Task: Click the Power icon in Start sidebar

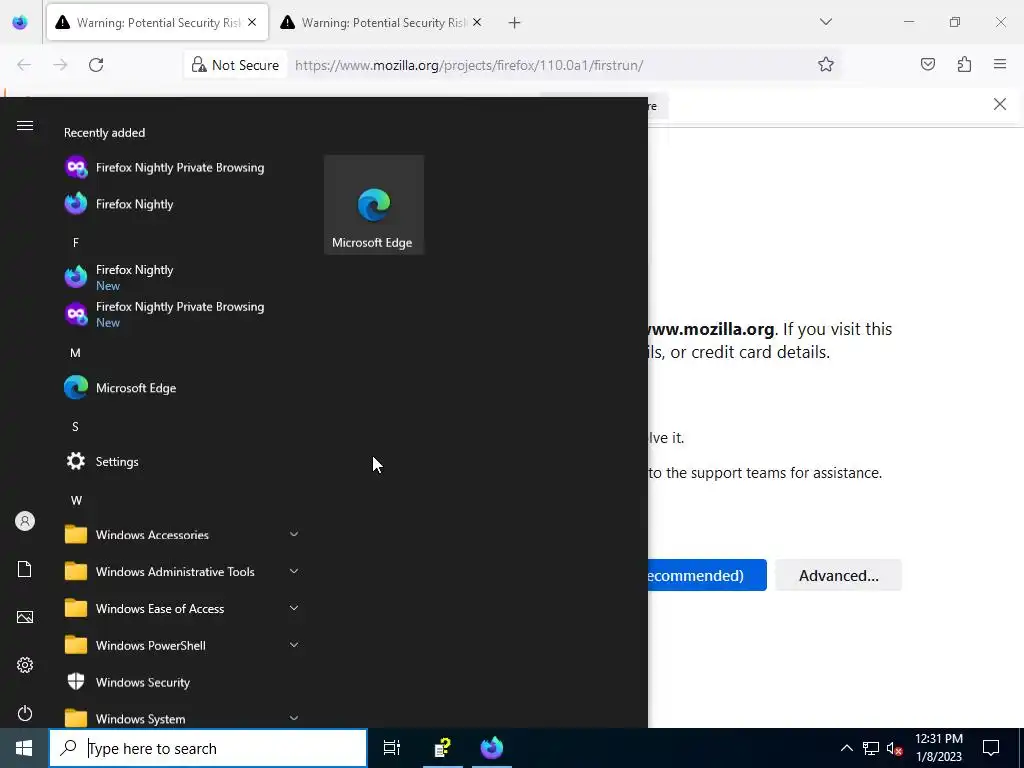Action: 25,712
